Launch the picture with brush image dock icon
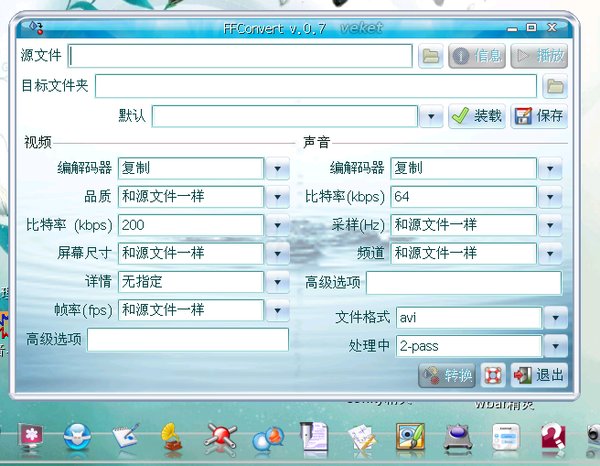The height and width of the screenshot is (466, 600). tap(410, 437)
